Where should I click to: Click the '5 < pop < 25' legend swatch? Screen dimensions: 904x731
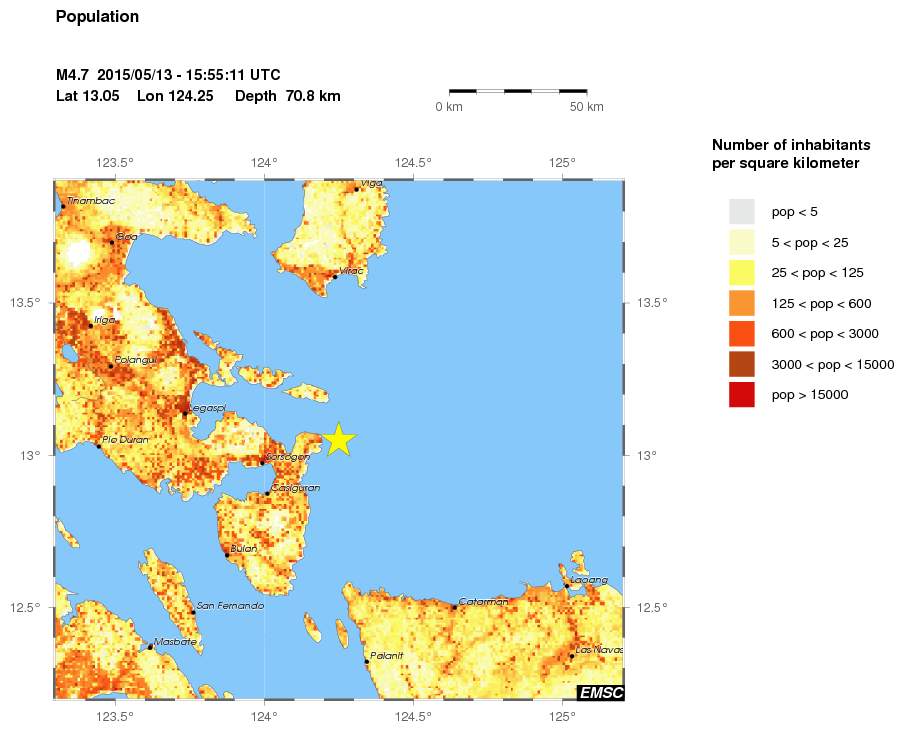tap(741, 242)
